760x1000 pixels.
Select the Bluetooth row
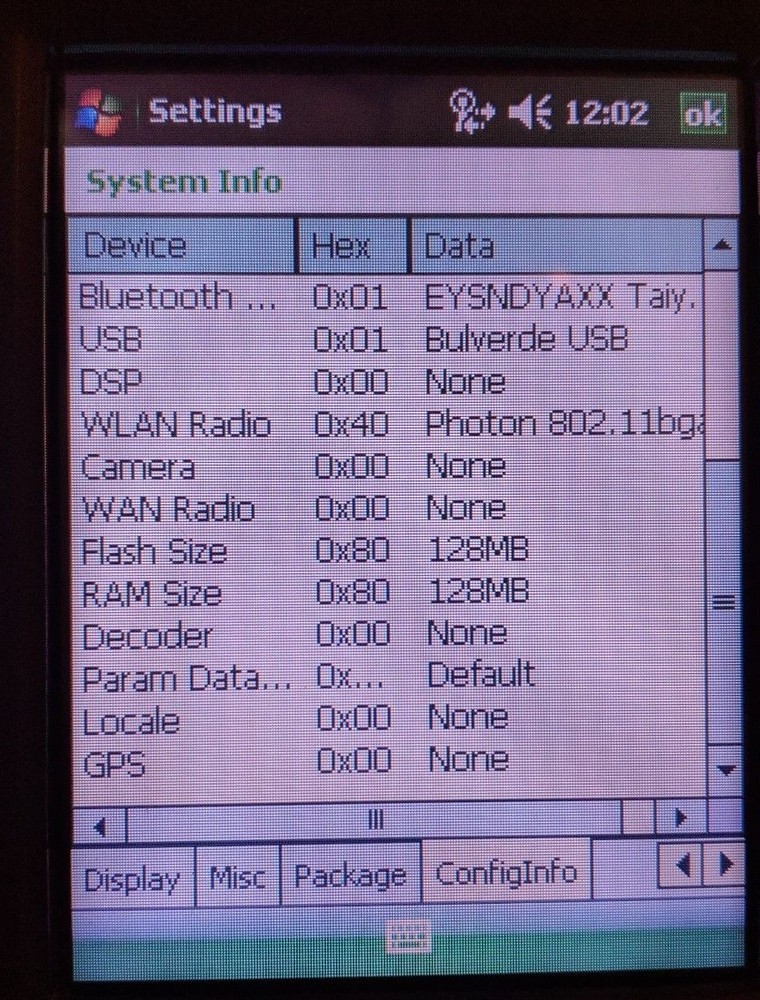point(386,297)
